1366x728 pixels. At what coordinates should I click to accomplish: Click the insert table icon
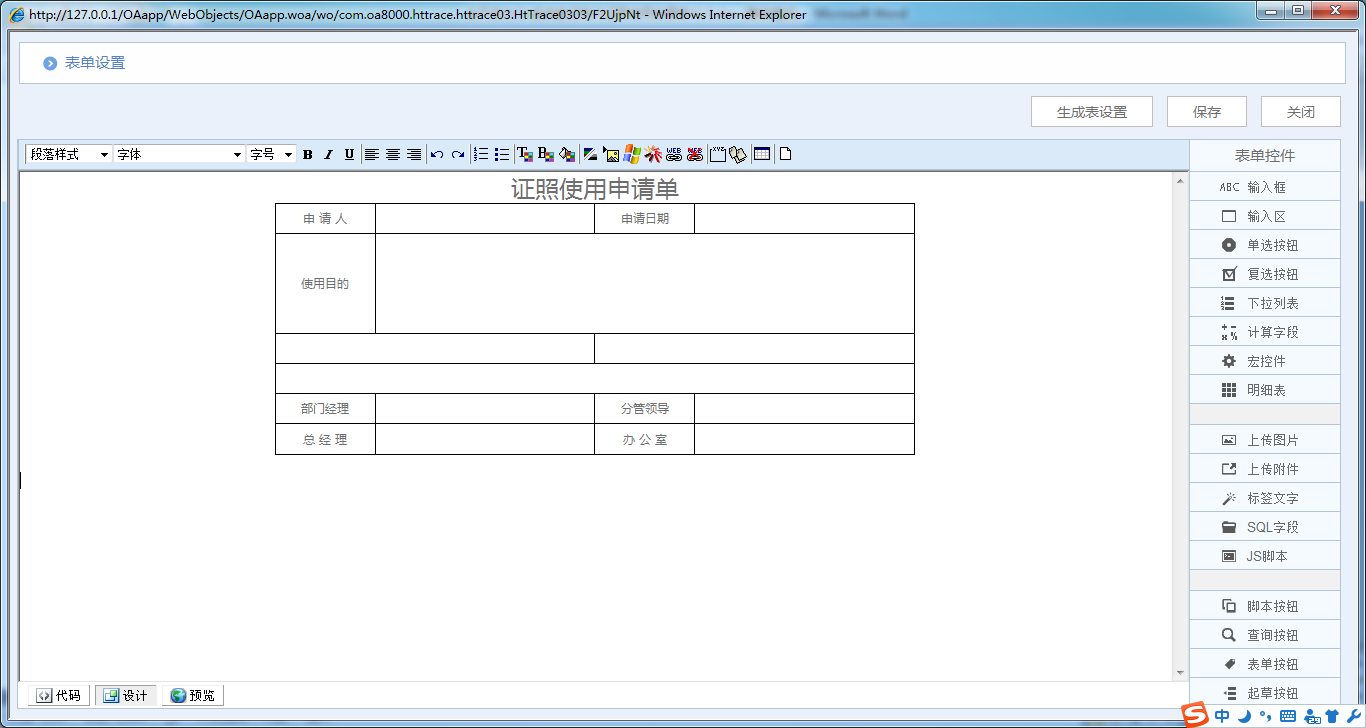point(762,154)
